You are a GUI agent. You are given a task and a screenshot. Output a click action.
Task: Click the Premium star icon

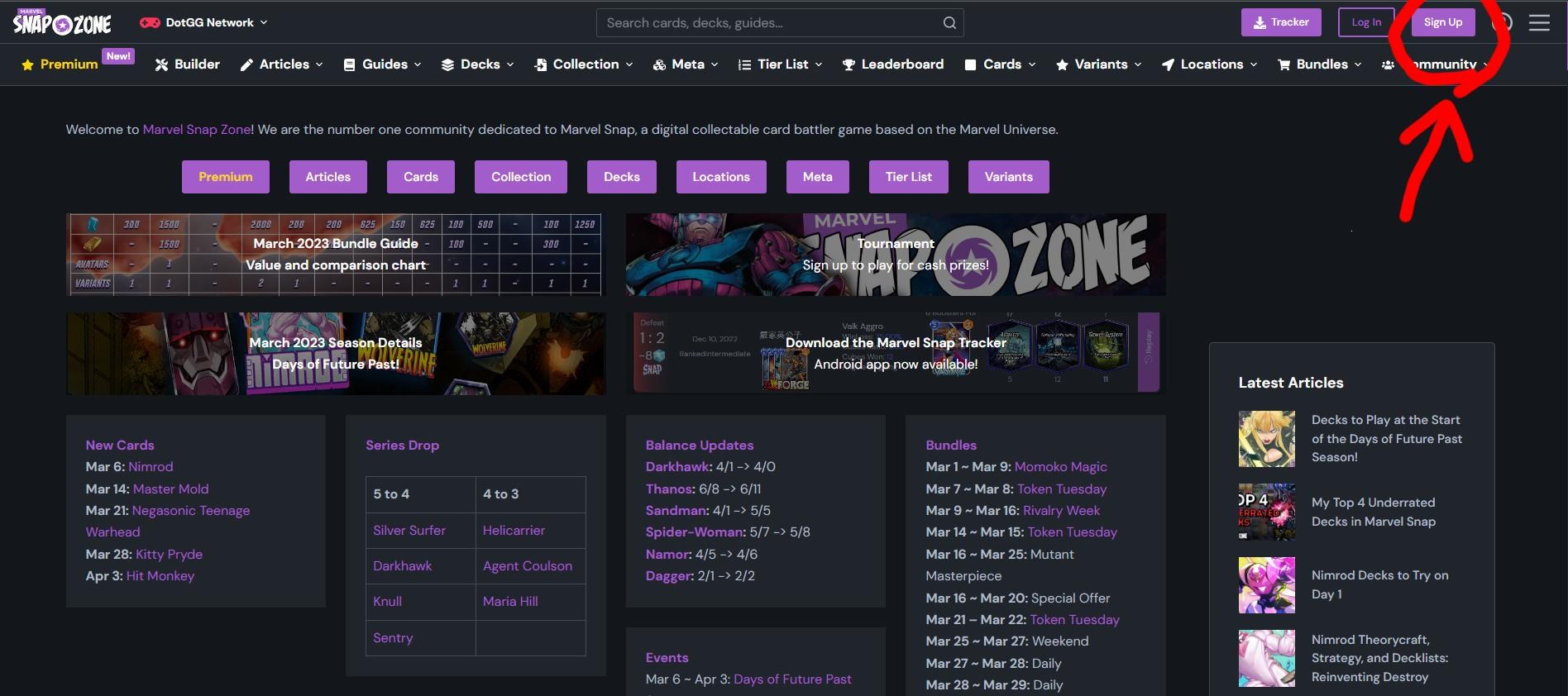[x=27, y=64]
